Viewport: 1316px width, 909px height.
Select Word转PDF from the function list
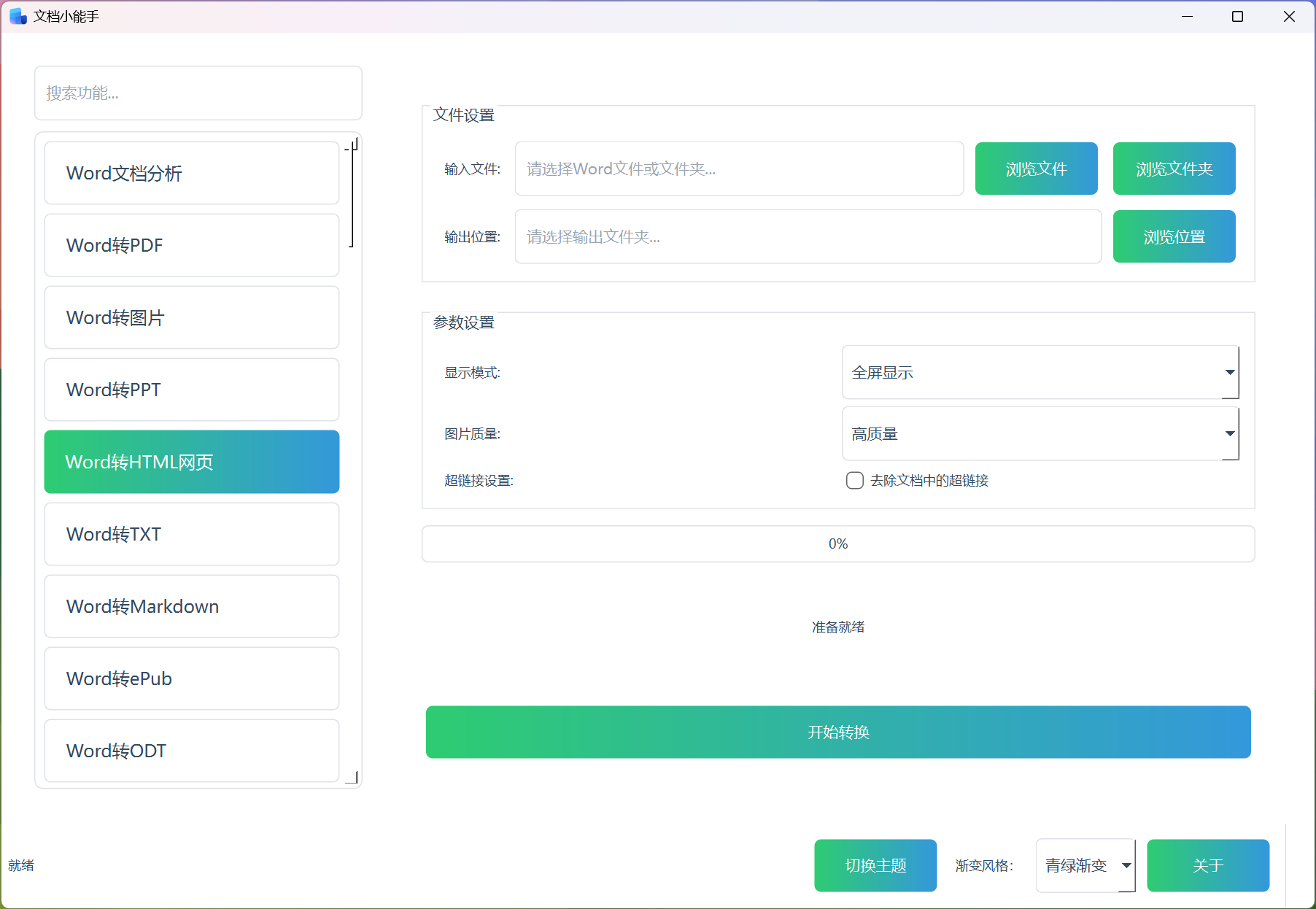[191, 245]
